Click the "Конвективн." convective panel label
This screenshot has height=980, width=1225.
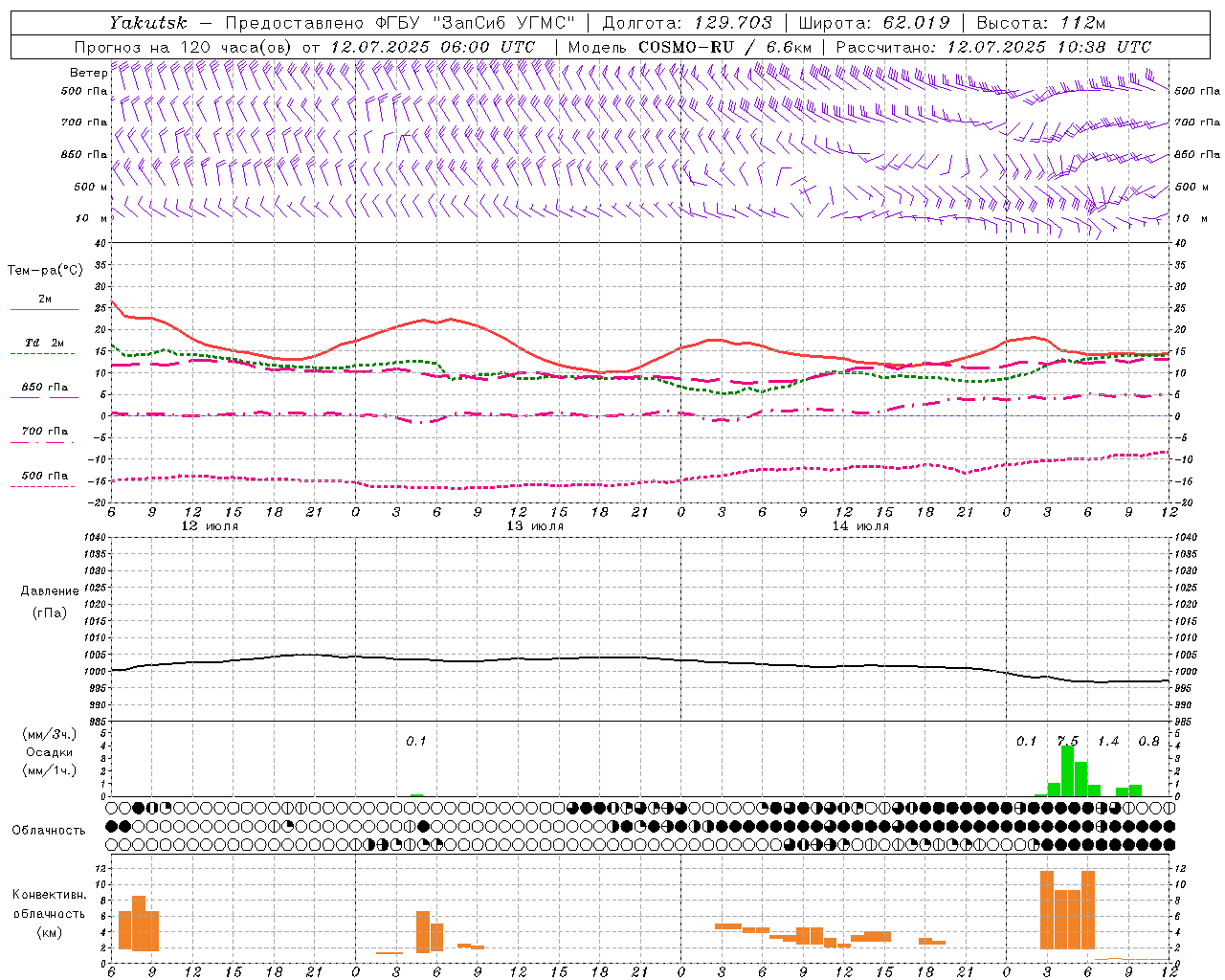[x=50, y=895]
